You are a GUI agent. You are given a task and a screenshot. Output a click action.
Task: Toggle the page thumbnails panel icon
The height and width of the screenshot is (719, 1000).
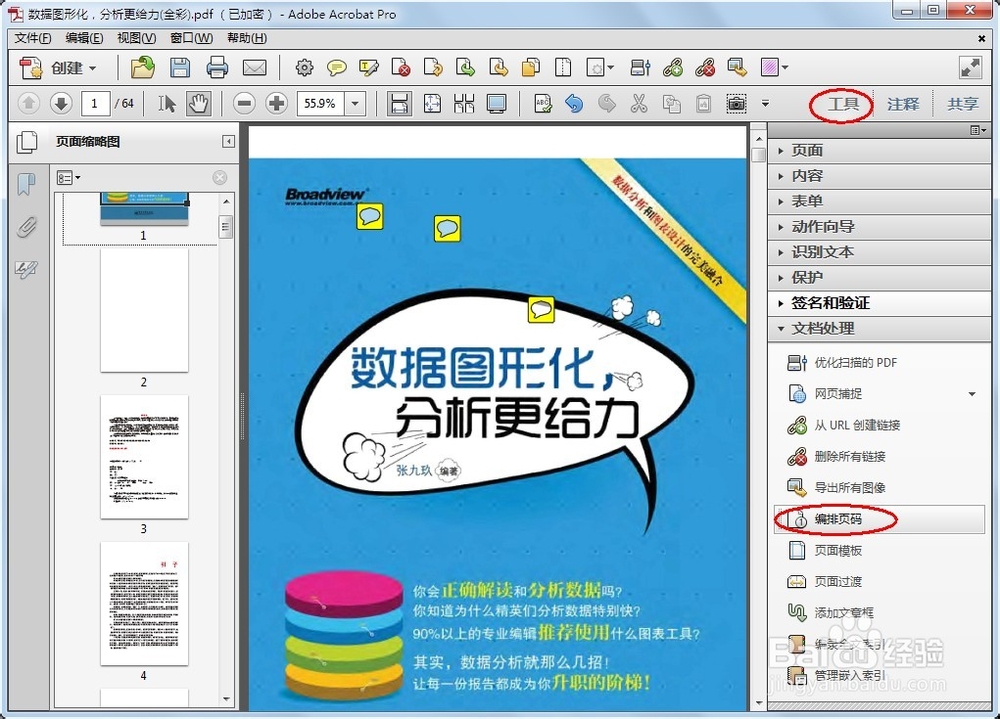(26, 142)
